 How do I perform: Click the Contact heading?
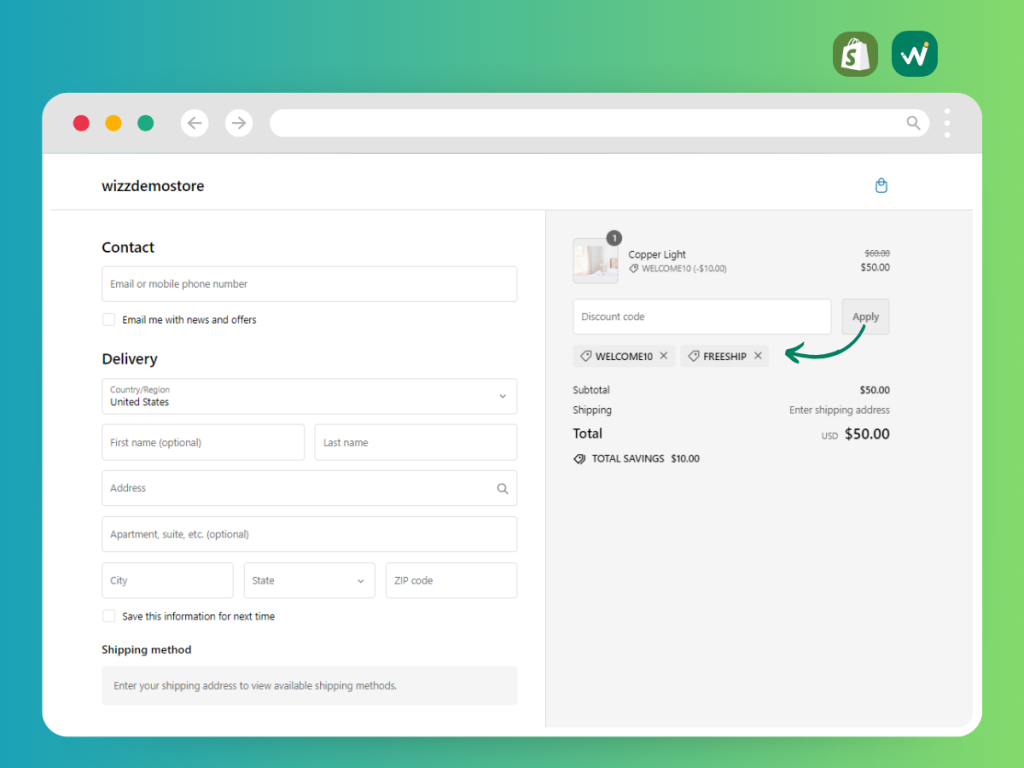point(128,248)
